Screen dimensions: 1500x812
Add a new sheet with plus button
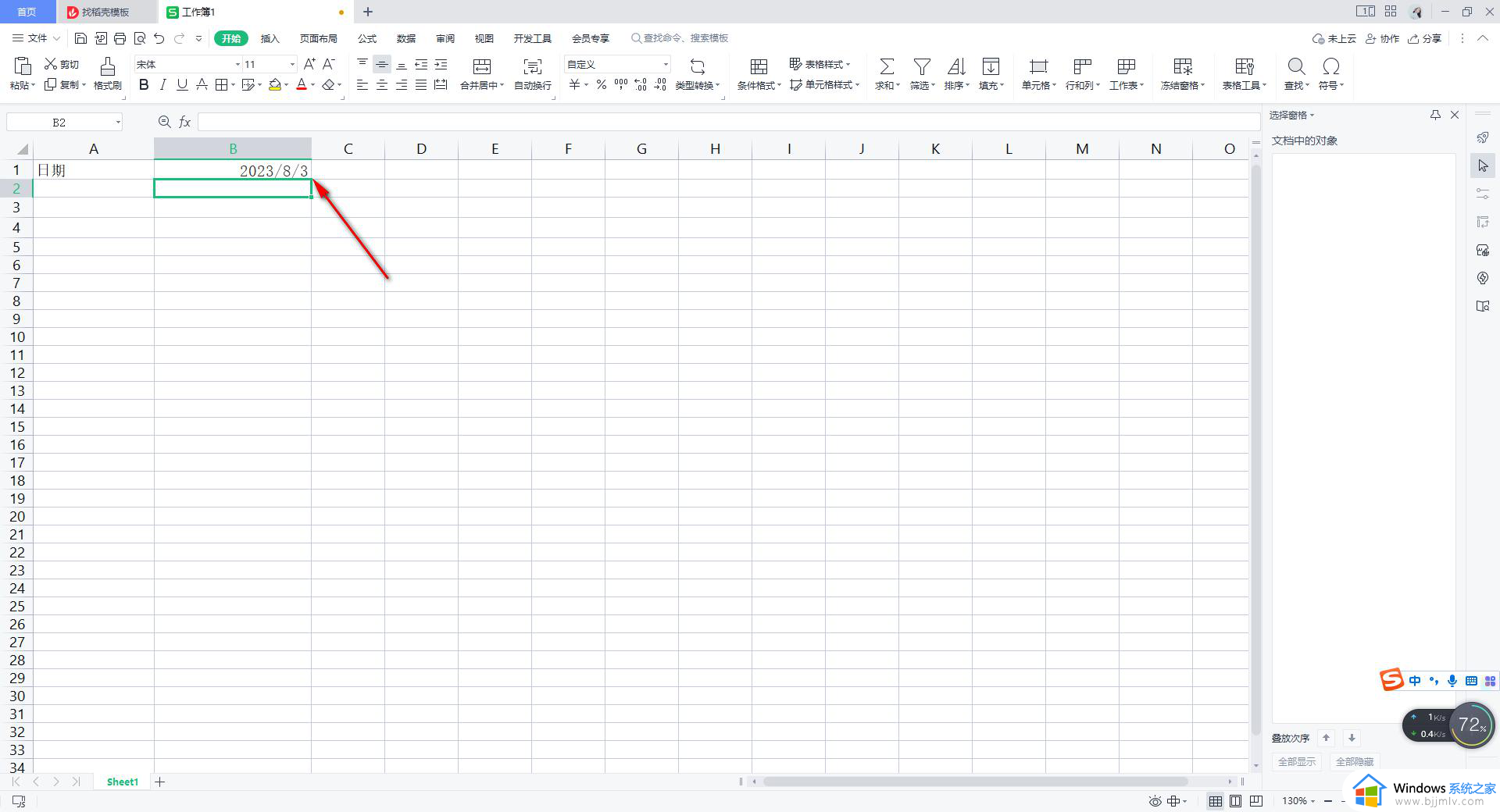[160, 782]
